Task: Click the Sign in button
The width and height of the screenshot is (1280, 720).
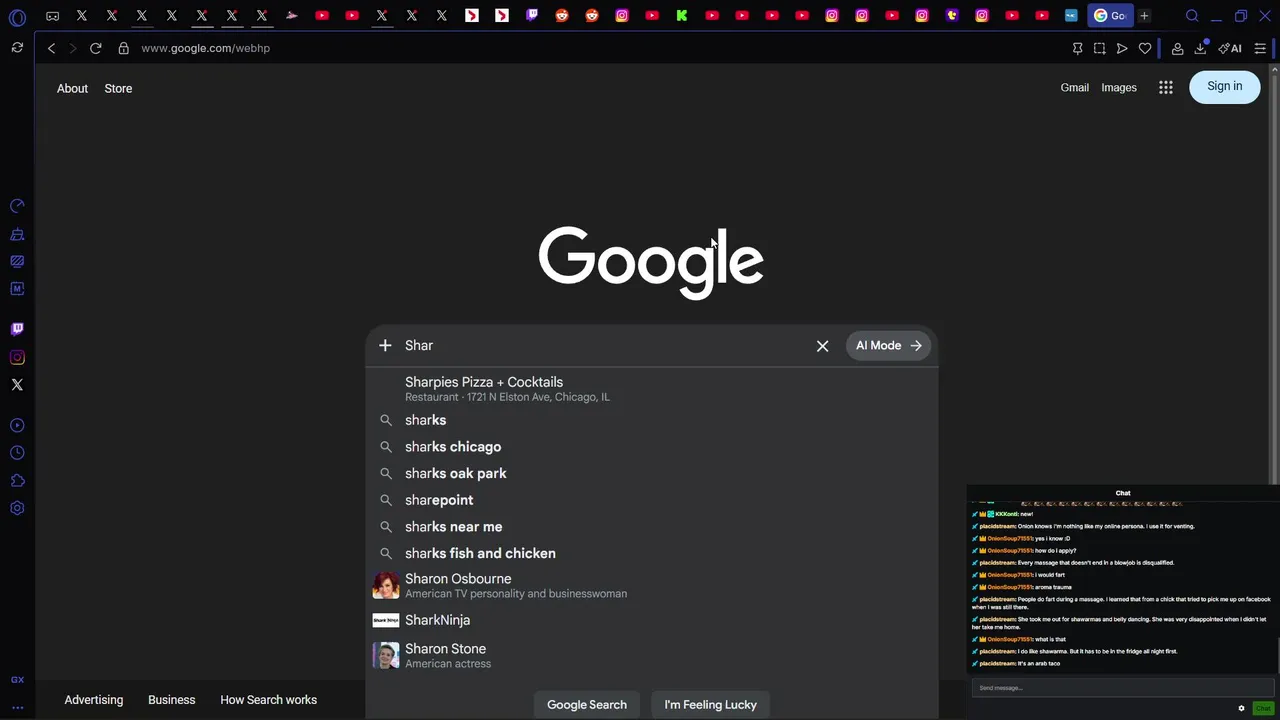Action: pos(1225,87)
